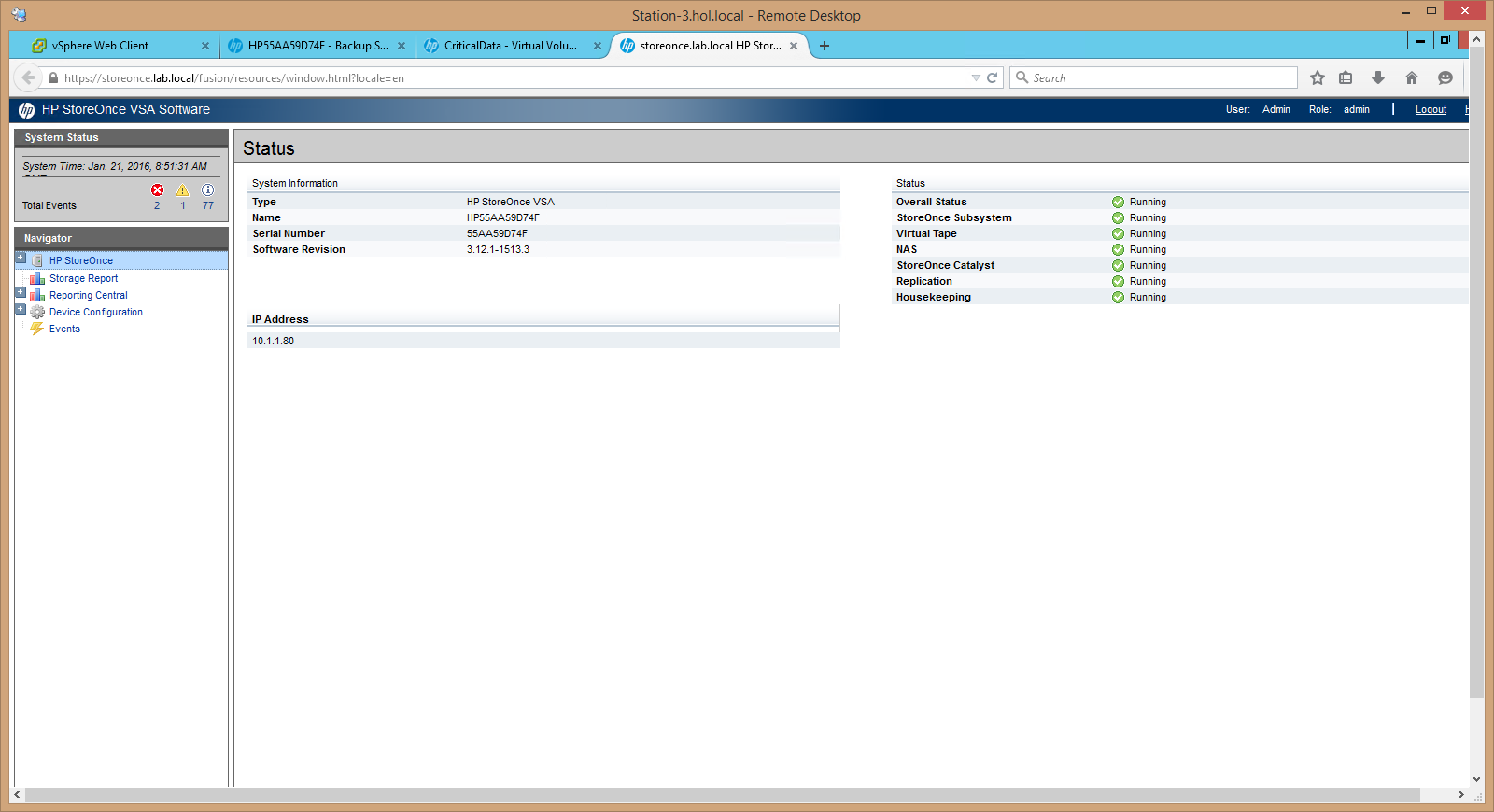Expand the HP StoreOnce tree node
The image size is (1494, 812).
click(21, 258)
